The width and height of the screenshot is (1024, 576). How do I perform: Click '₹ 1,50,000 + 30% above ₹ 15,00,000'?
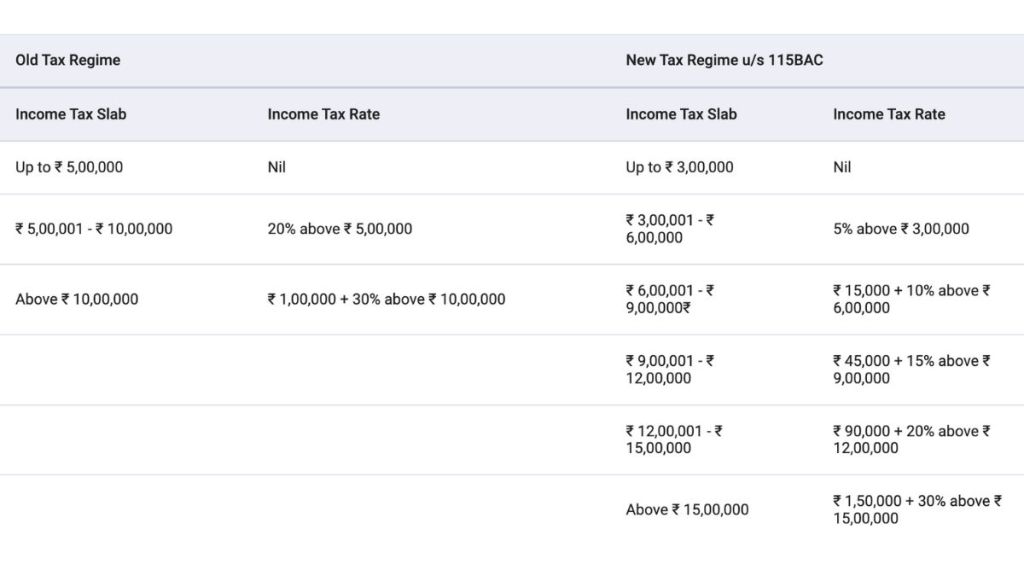click(918, 510)
